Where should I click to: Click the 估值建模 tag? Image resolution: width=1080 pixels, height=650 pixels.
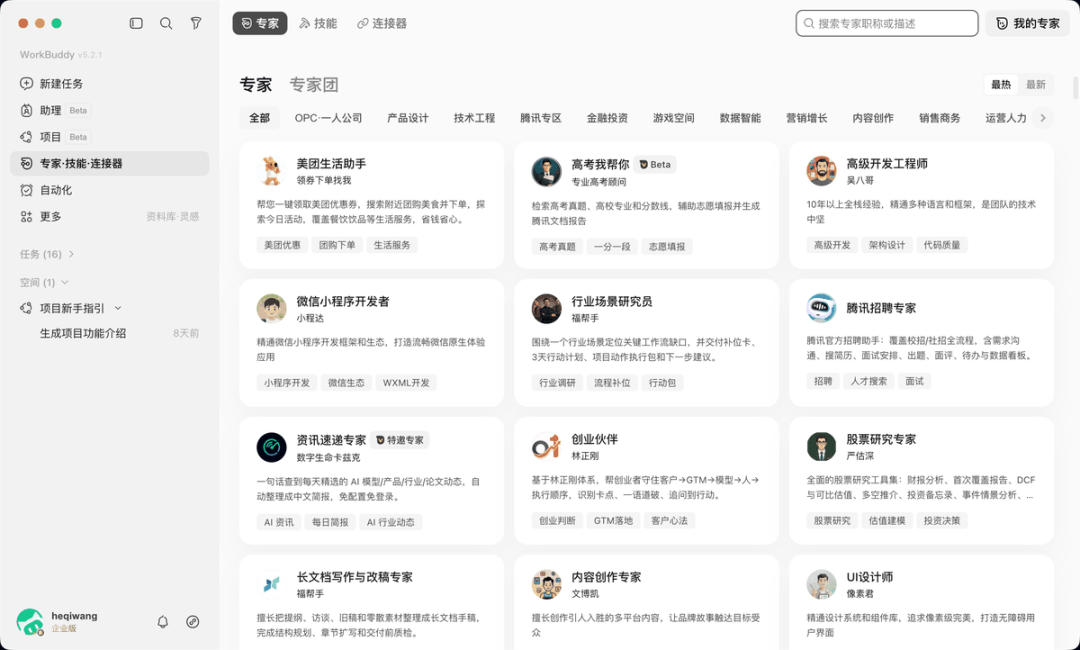click(x=886, y=521)
